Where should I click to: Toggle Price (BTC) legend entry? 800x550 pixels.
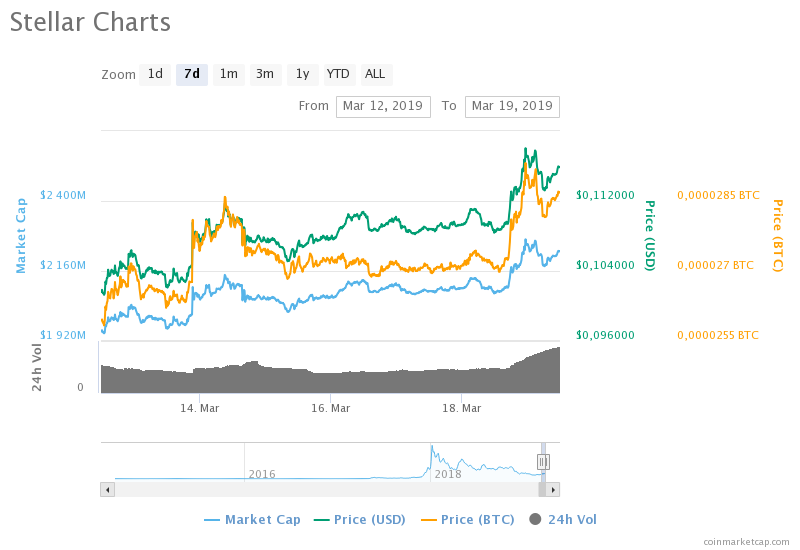[467, 520]
